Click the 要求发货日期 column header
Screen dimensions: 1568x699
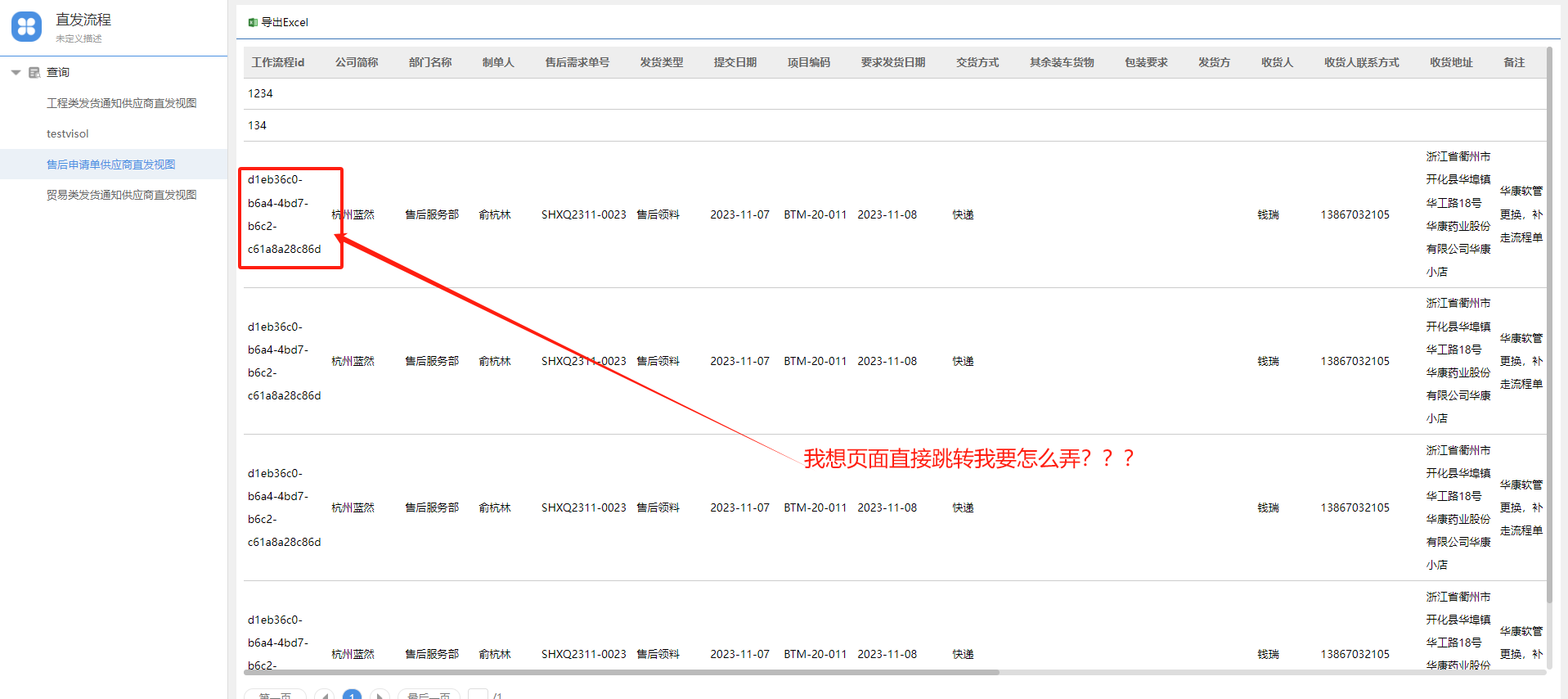(x=893, y=62)
